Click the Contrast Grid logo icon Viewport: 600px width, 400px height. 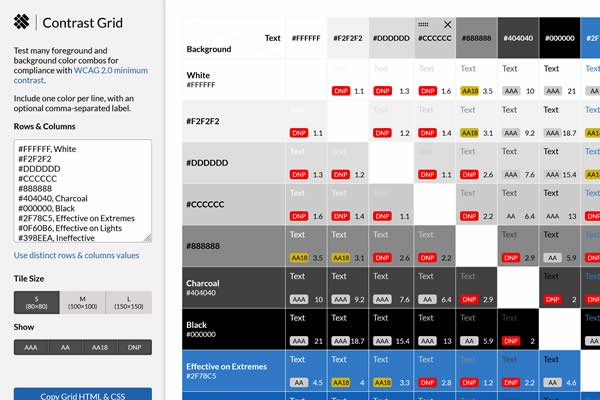tap(21, 22)
